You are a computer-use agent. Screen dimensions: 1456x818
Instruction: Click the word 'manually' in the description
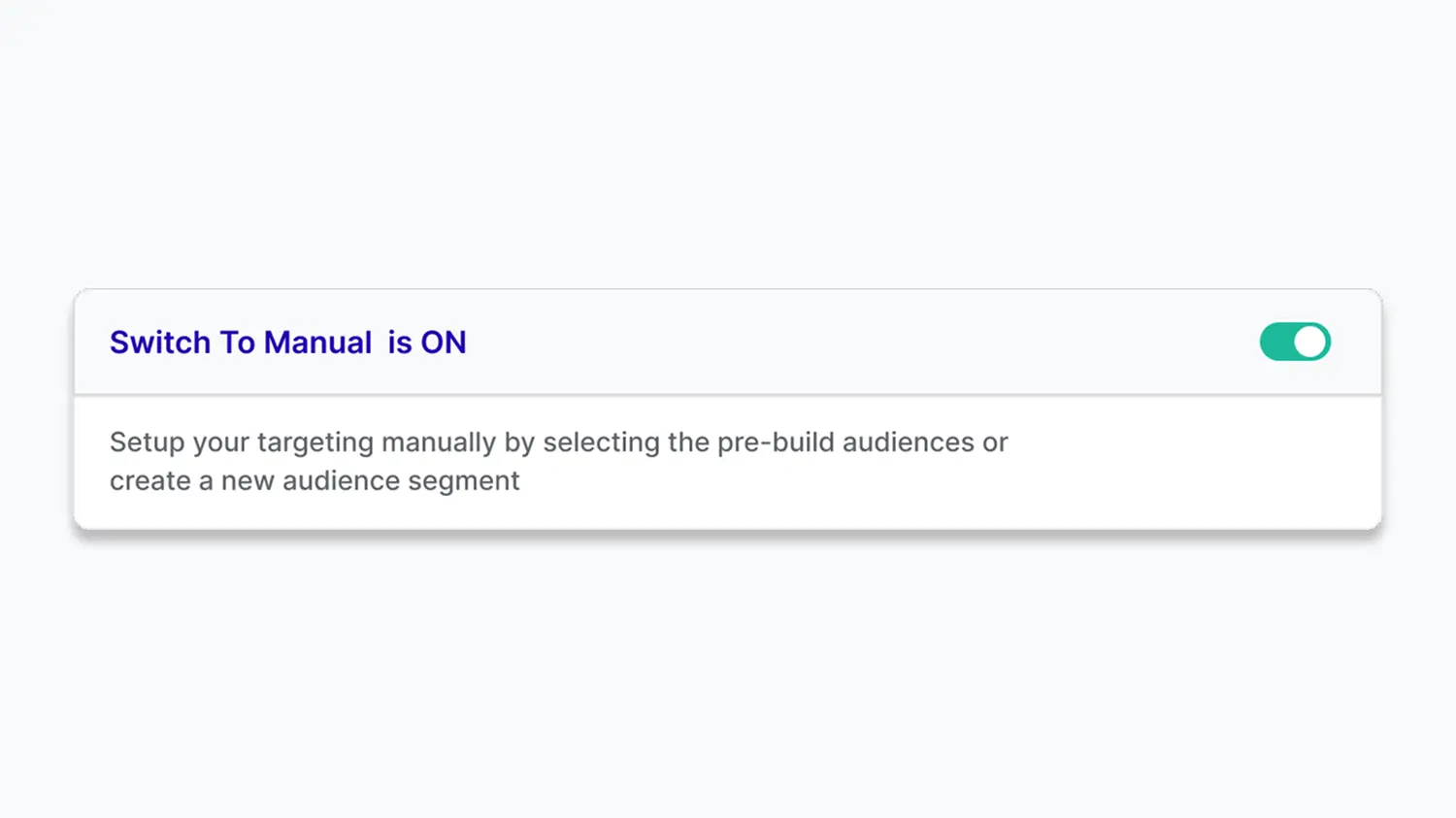[x=439, y=442]
